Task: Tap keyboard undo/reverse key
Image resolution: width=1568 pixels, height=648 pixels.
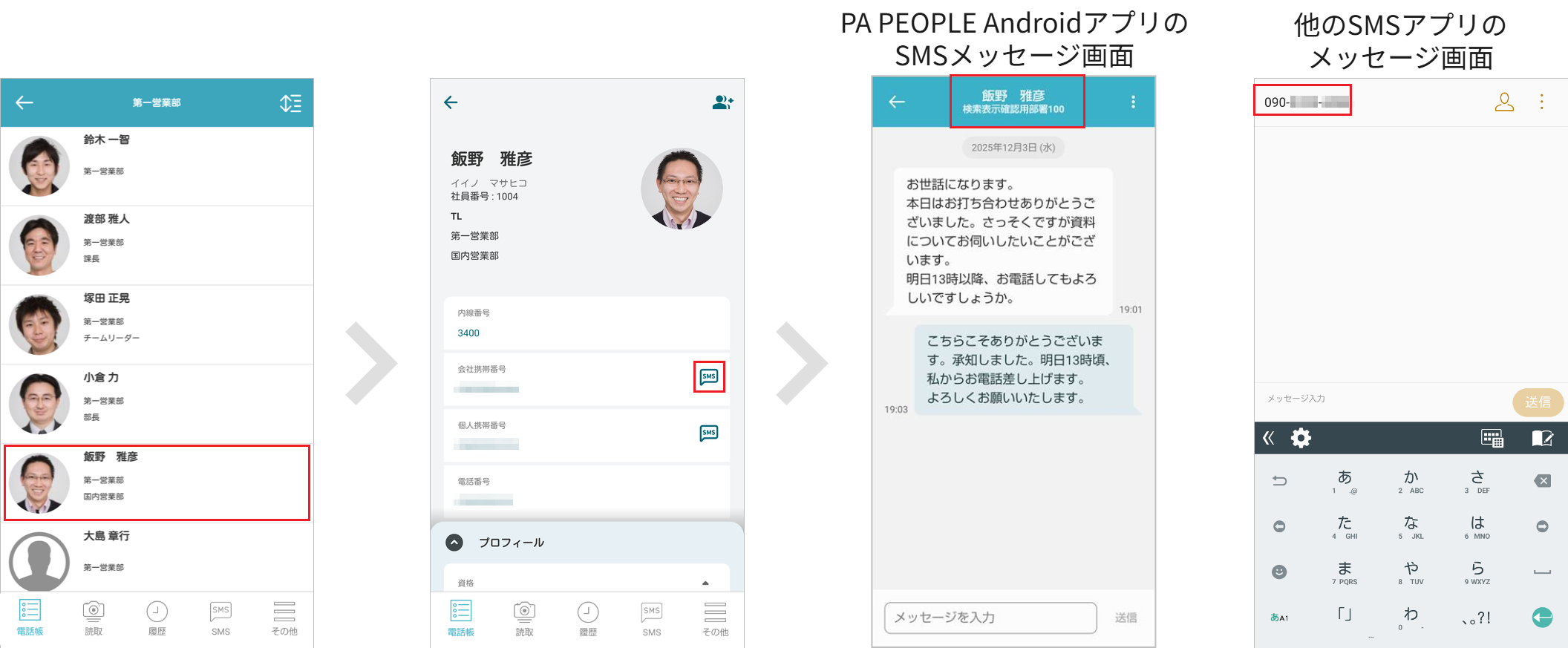Action: [1279, 481]
